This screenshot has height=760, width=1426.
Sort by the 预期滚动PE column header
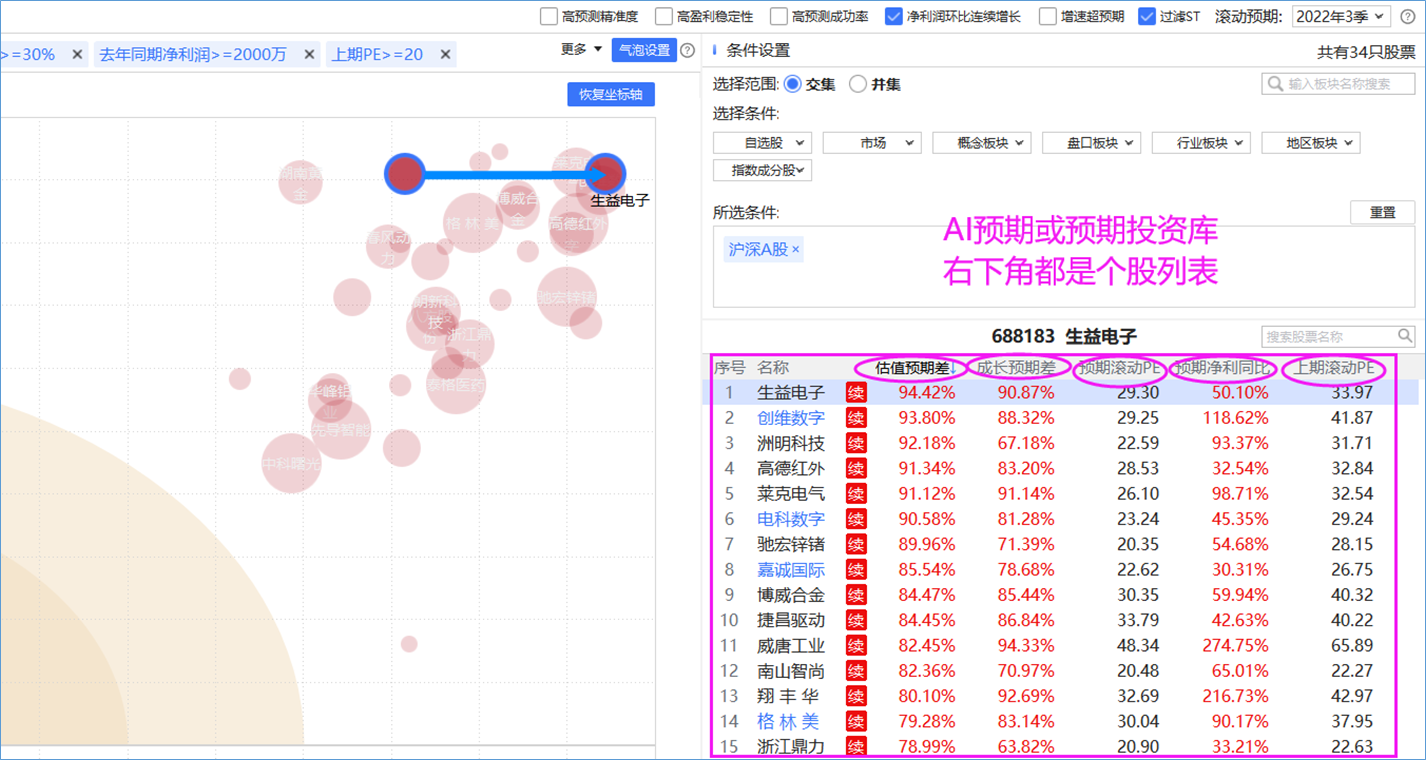(1120, 368)
